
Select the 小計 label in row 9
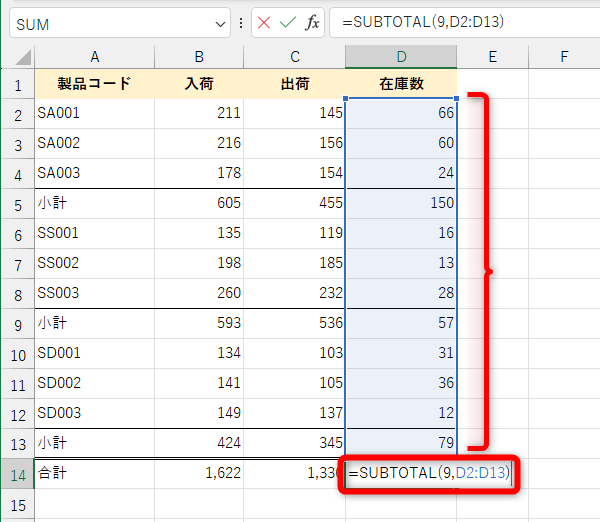tap(95, 323)
